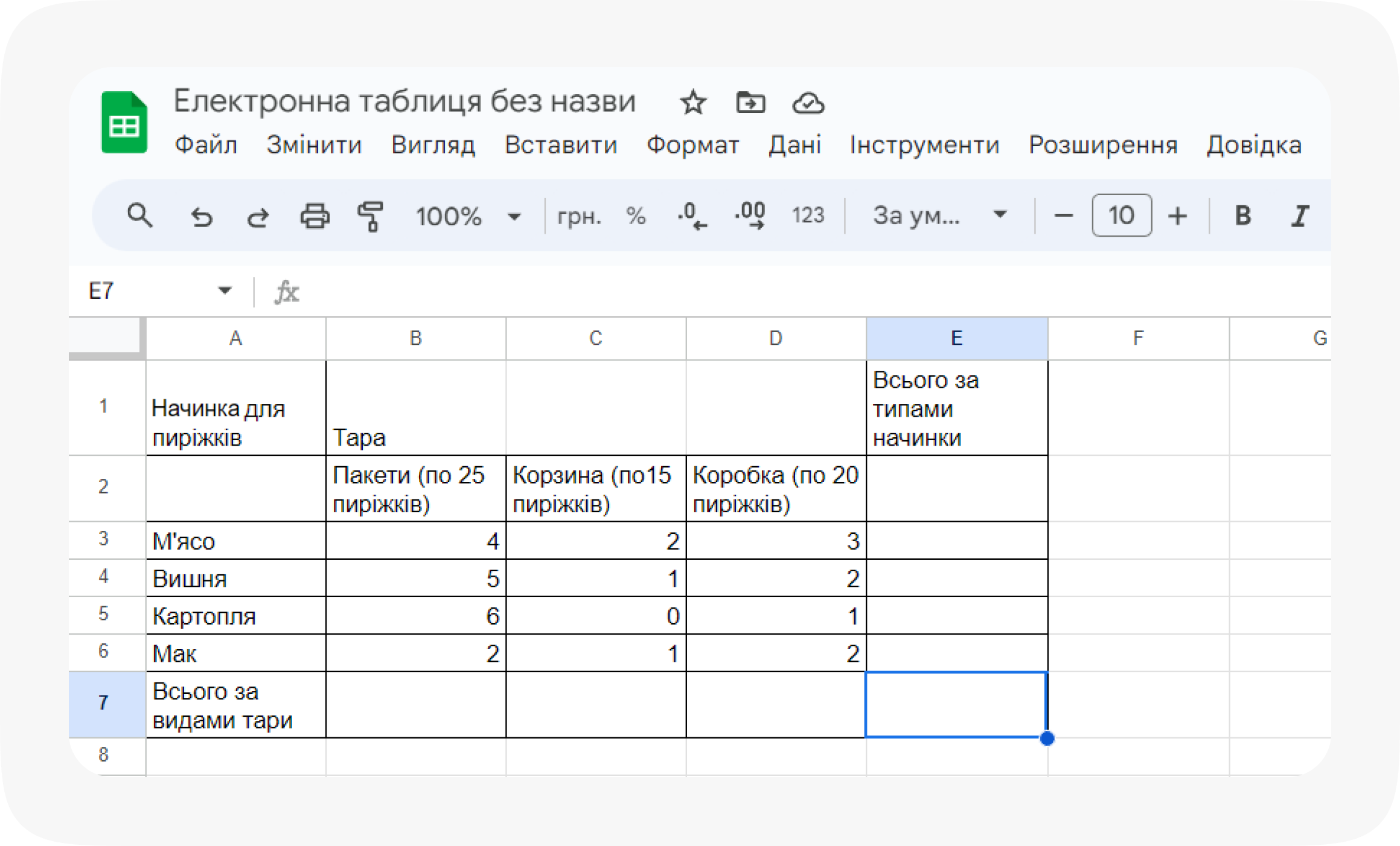The height and width of the screenshot is (846, 1400).
Task: Open the Google Sheets home icon
Action: tap(124, 123)
